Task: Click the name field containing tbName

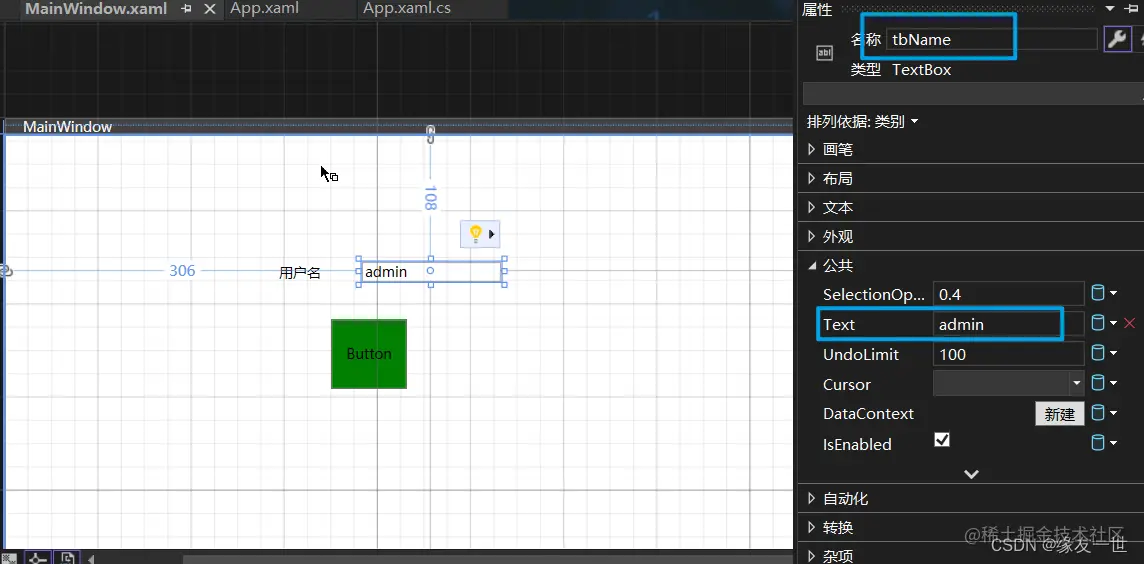Action: tap(991, 39)
